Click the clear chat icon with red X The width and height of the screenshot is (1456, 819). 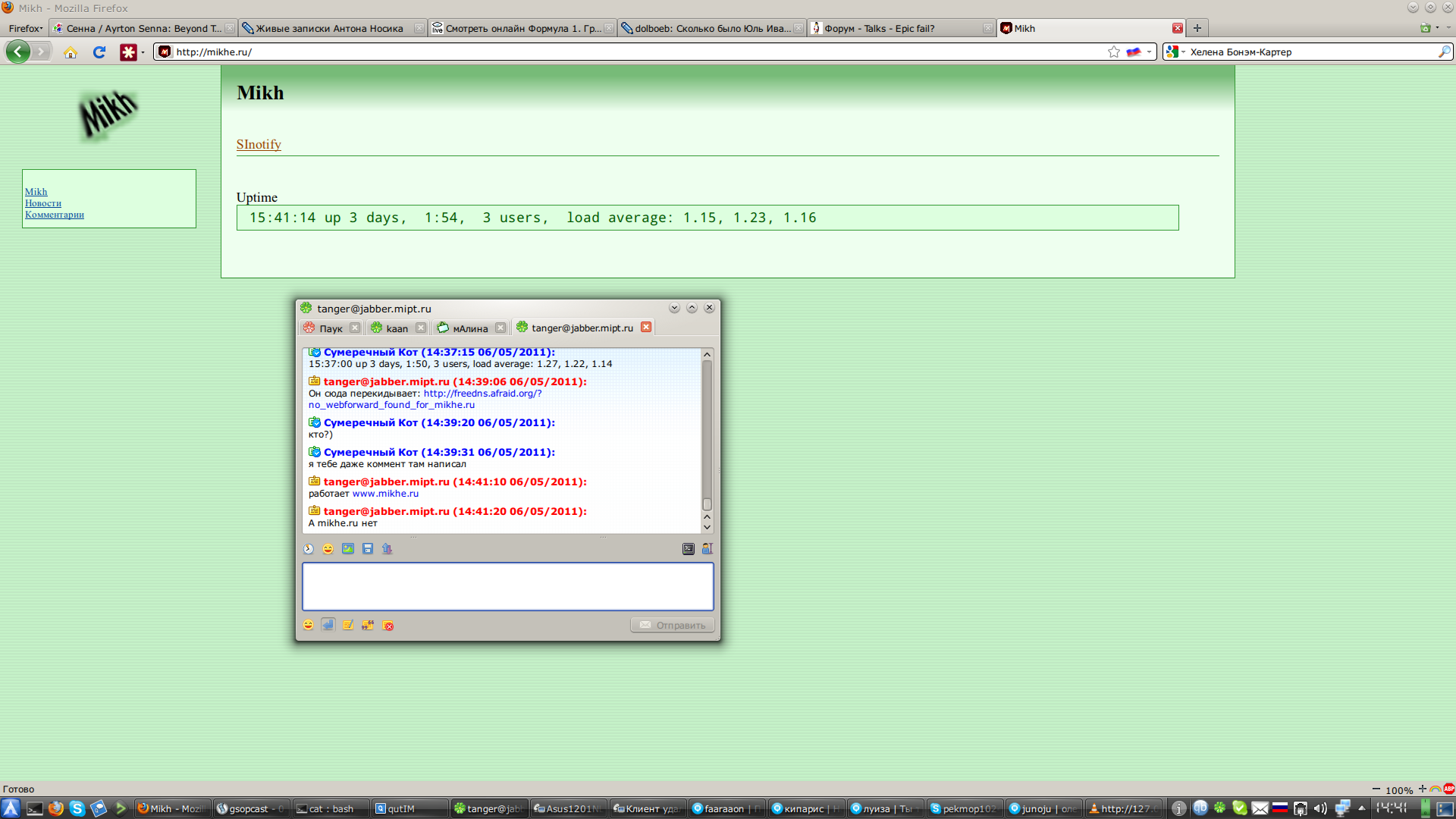(x=388, y=626)
